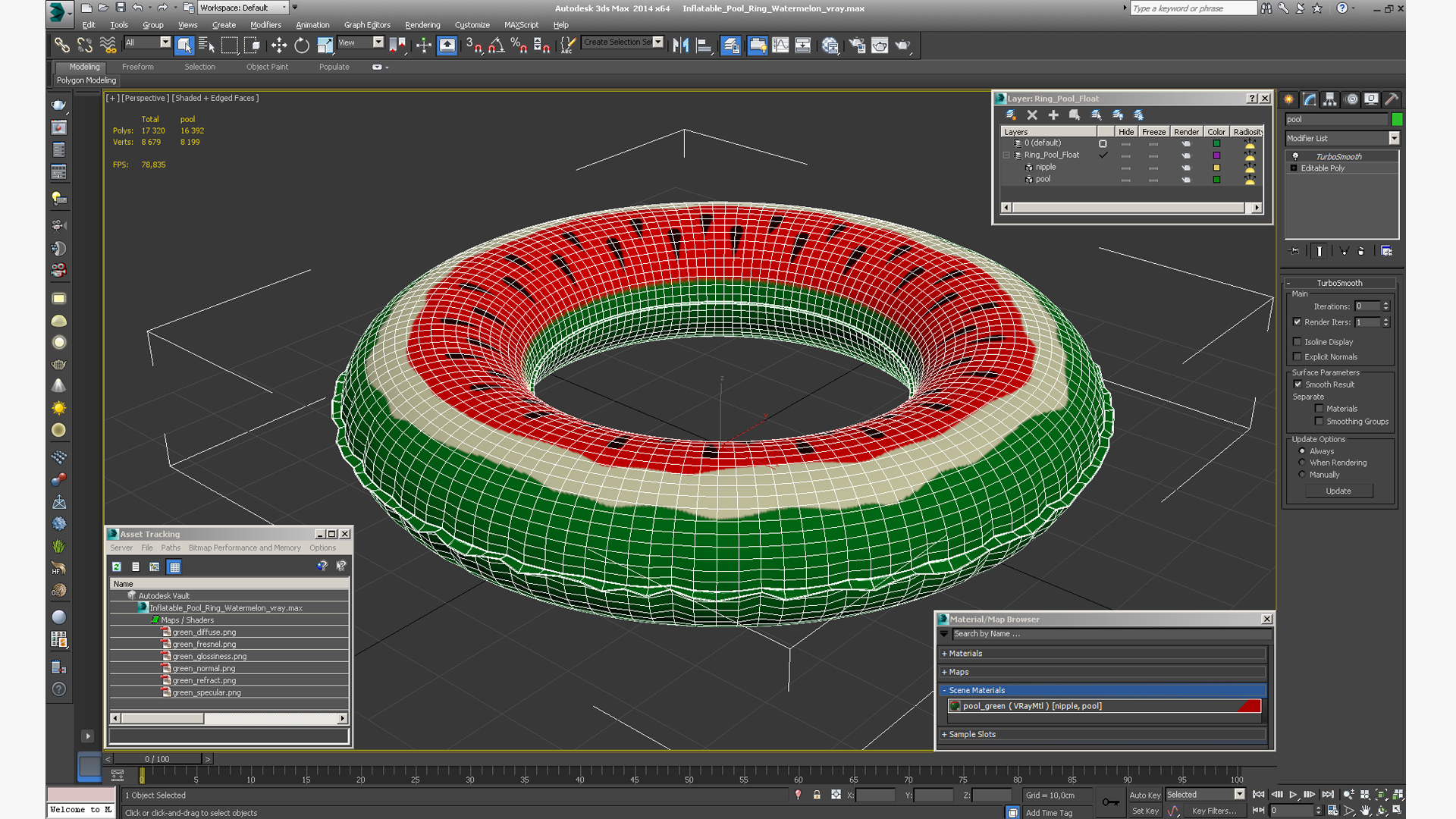
Task: Open the Rendering menu
Action: coord(422,25)
